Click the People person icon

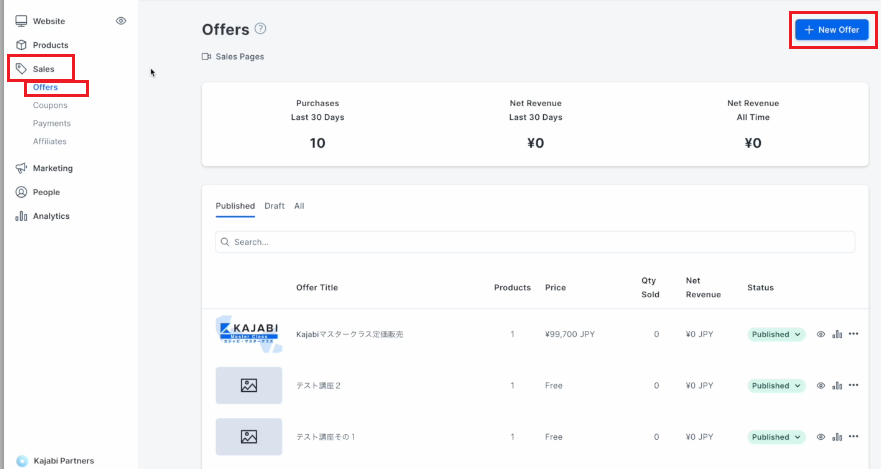21,192
